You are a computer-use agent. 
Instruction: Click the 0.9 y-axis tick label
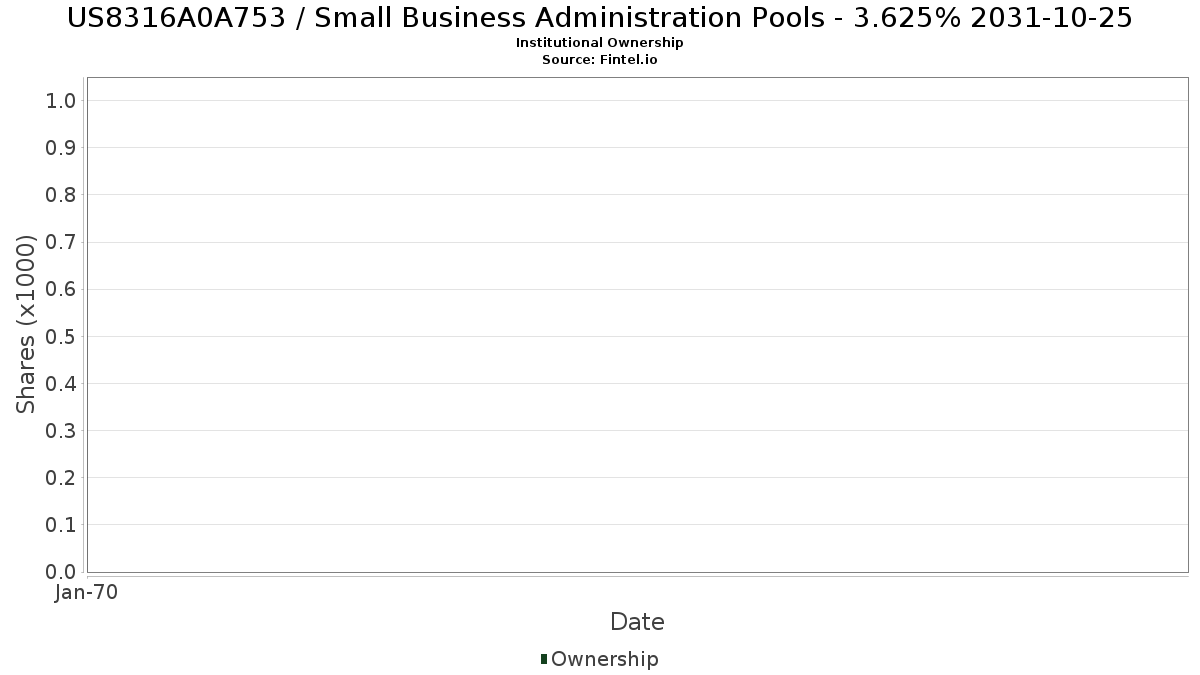tap(61, 147)
